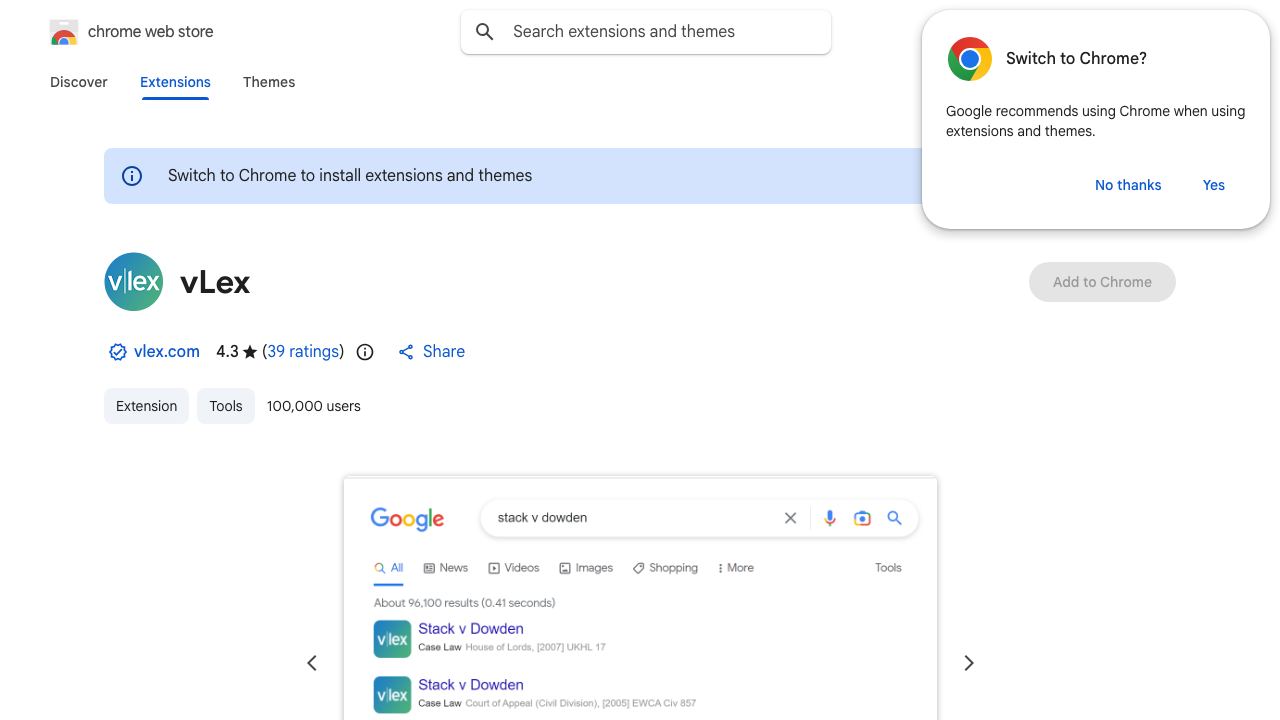Click the Add to Chrome button

pos(1102,282)
